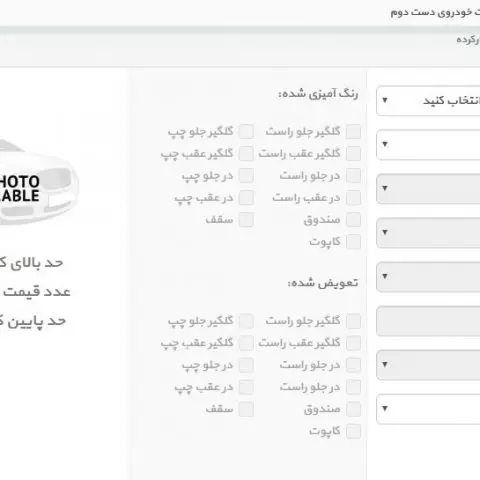The image size is (480, 480).
Task: Check painted 'کاپوت' checkbox under رنگ آمیزی شده
Action: (353, 242)
